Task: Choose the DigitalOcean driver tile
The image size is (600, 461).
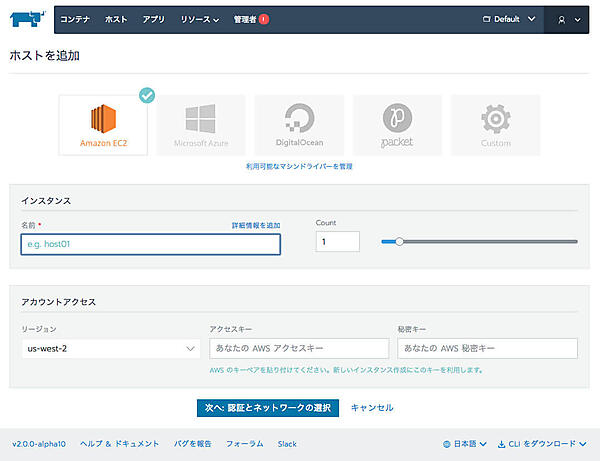Action: [299, 125]
